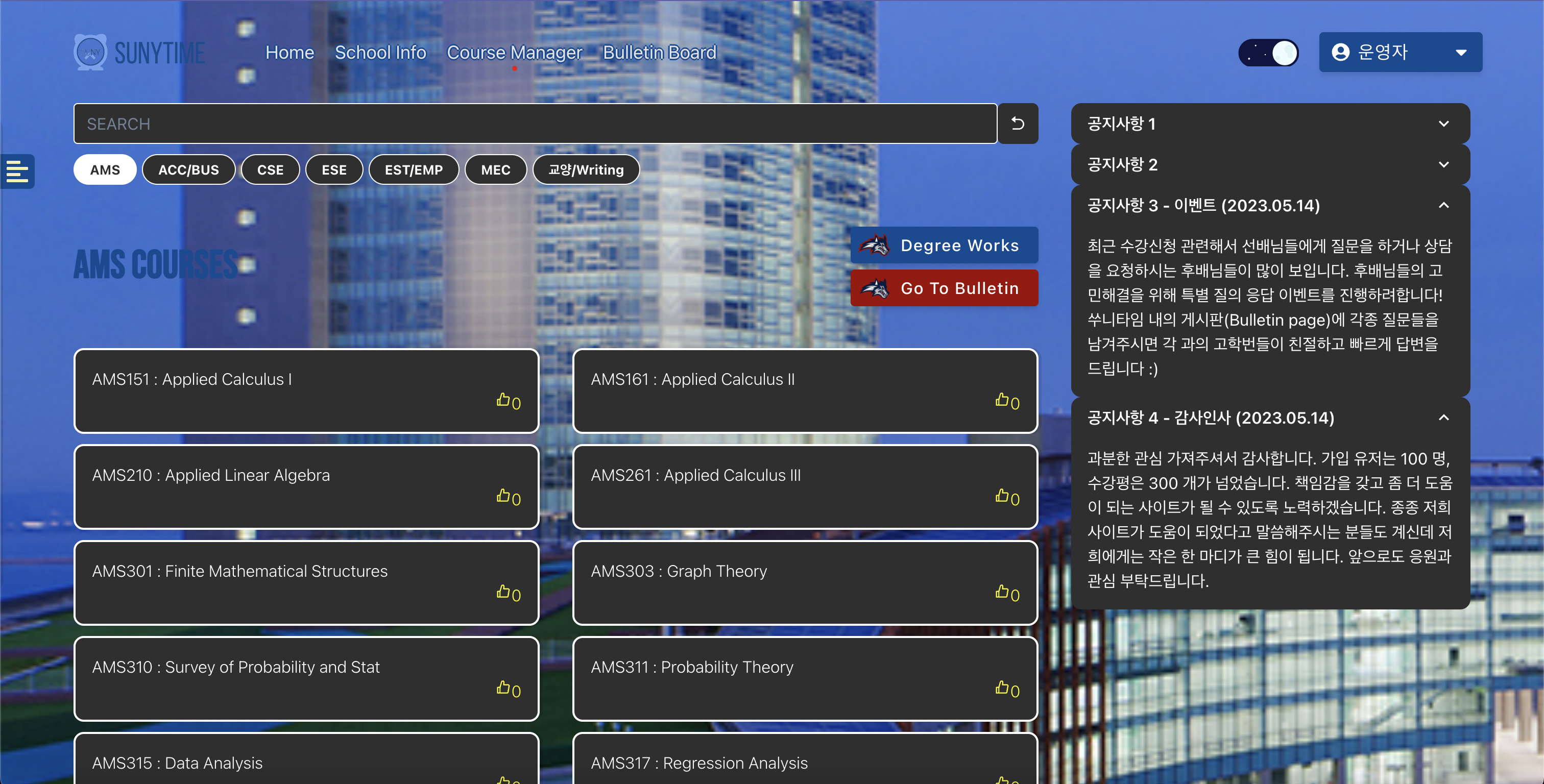This screenshot has width=1544, height=784.
Task: Select the ACC/BUS filter chip
Action: pyautogui.click(x=188, y=169)
